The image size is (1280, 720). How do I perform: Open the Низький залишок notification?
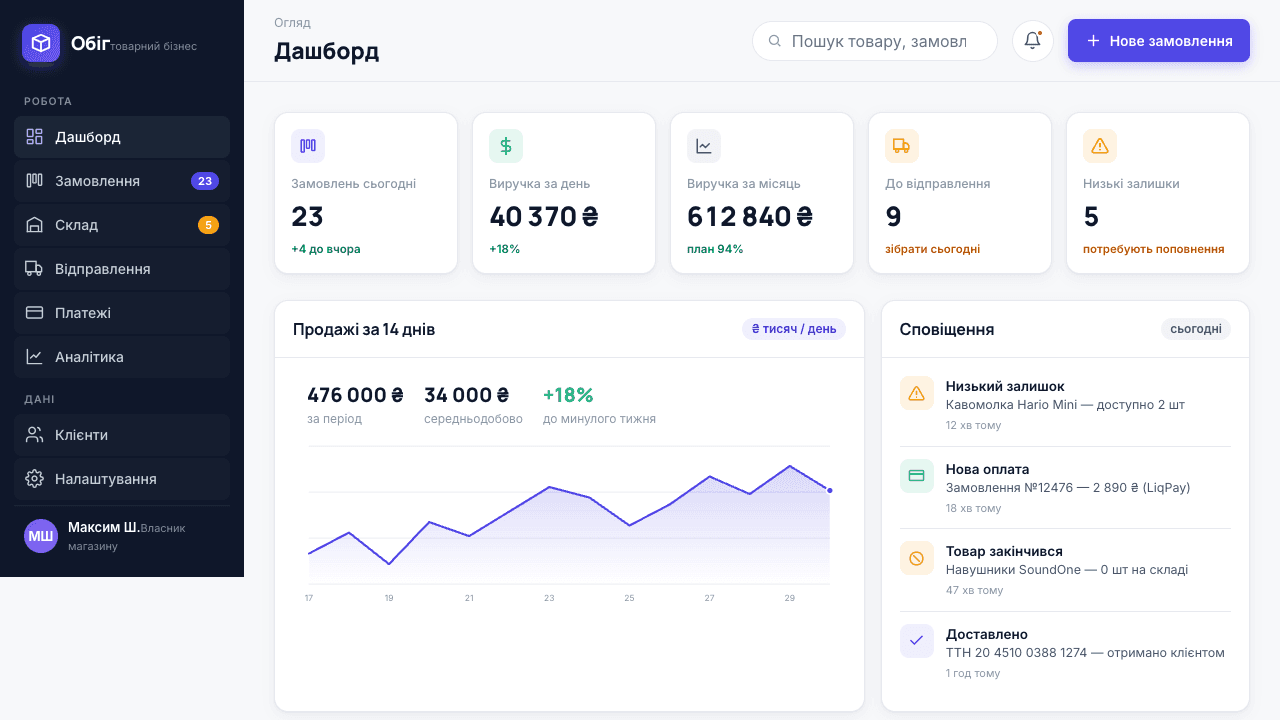tap(1065, 405)
